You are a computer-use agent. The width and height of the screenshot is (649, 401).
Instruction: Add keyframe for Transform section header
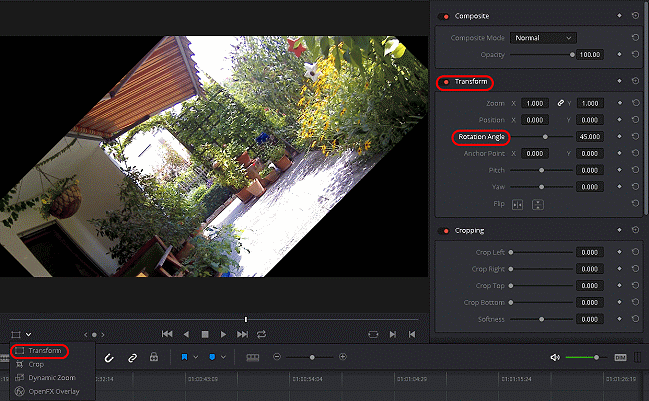[x=619, y=81]
